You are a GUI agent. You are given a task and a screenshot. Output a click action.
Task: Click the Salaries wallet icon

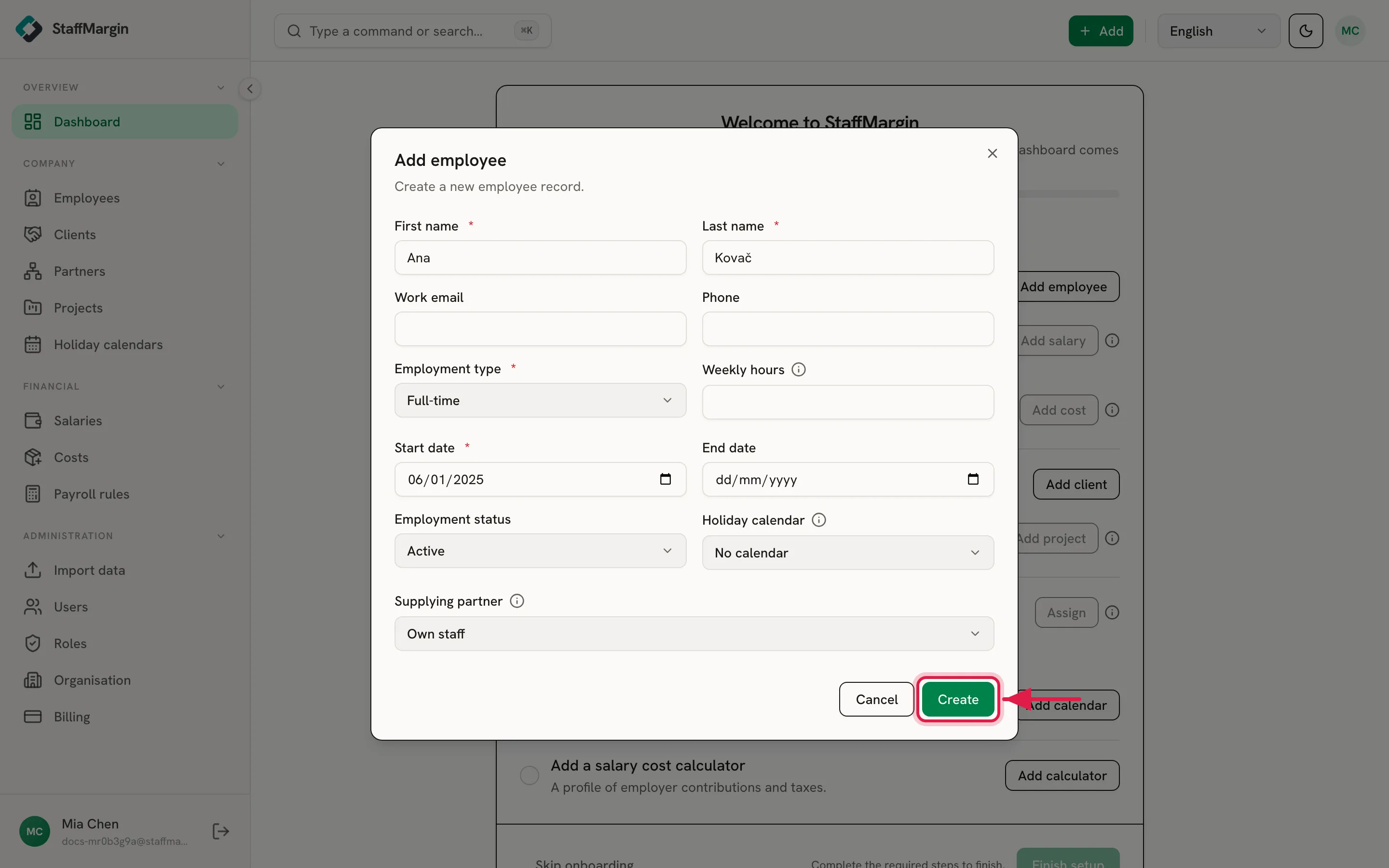pos(33,421)
